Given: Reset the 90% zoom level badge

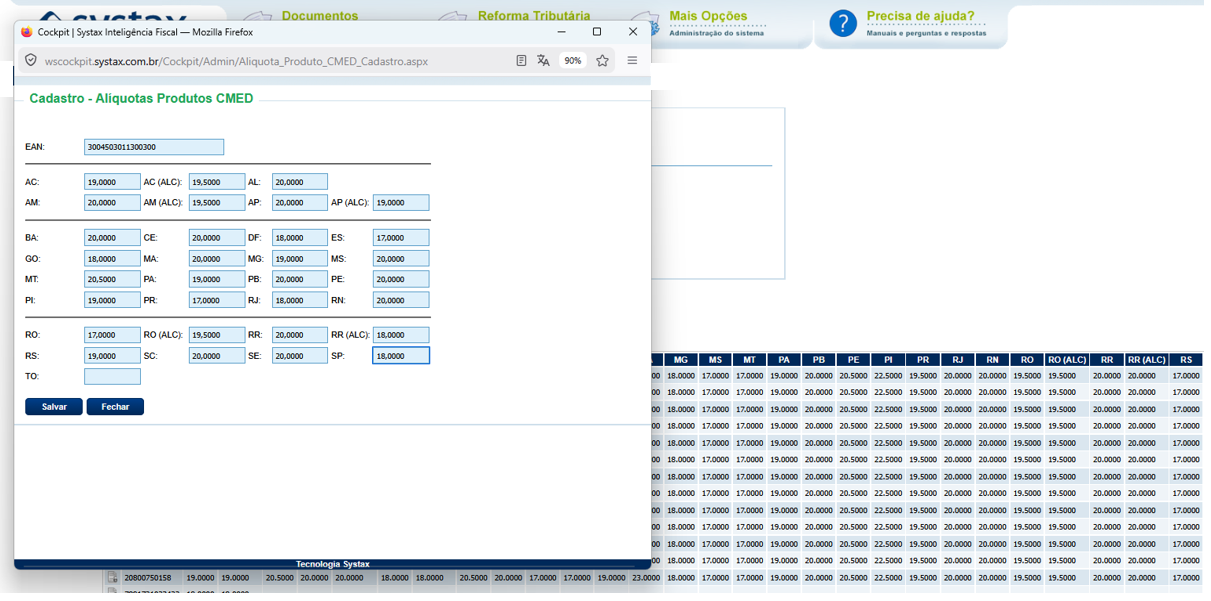Looking at the screenshot, I should coord(573,61).
